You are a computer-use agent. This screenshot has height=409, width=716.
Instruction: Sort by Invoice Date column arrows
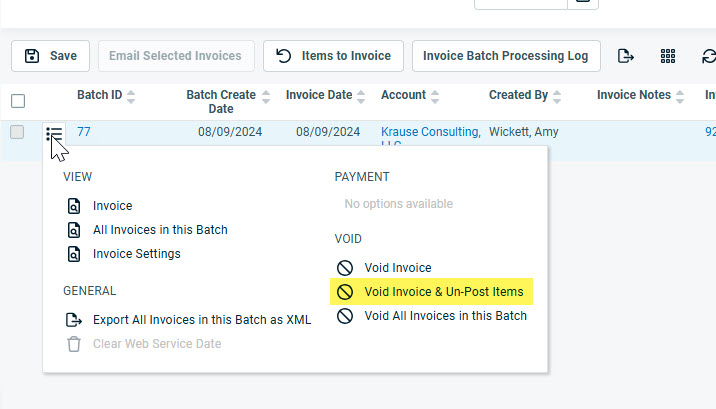click(x=361, y=96)
